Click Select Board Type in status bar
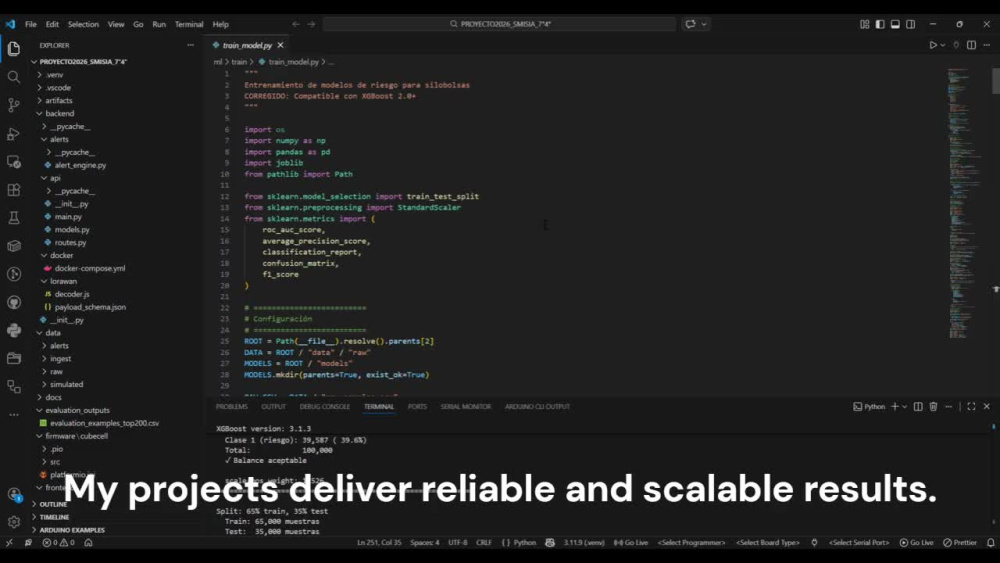 pyautogui.click(x=768, y=543)
